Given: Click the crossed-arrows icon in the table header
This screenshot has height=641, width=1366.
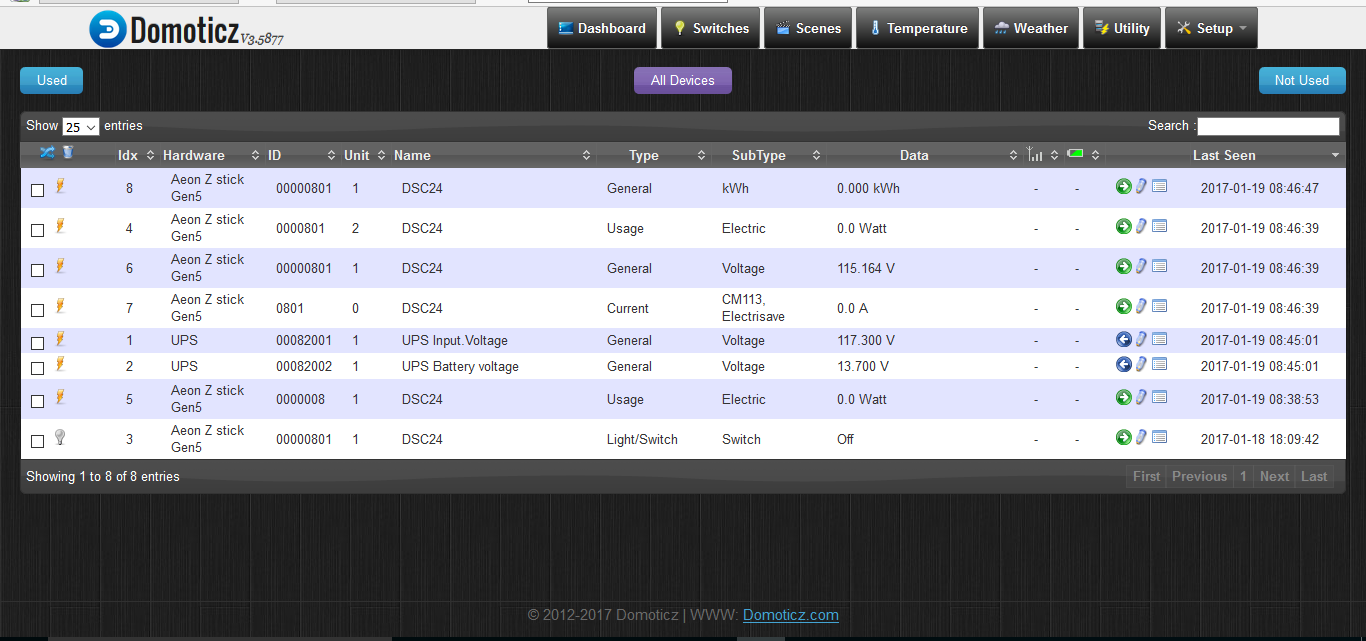Looking at the screenshot, I should pos(45,152).
